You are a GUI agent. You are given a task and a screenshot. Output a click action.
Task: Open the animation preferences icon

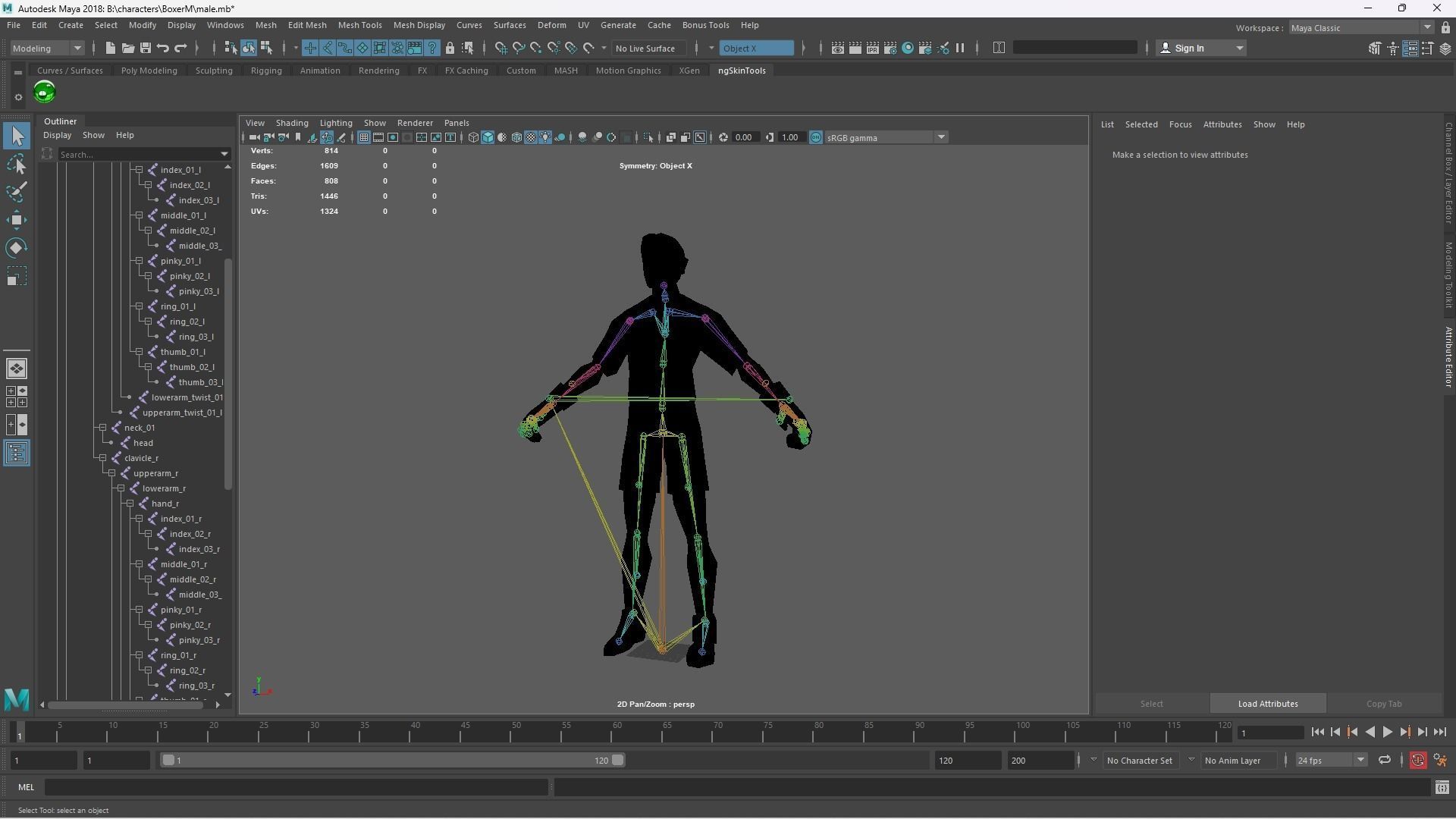1440,761
